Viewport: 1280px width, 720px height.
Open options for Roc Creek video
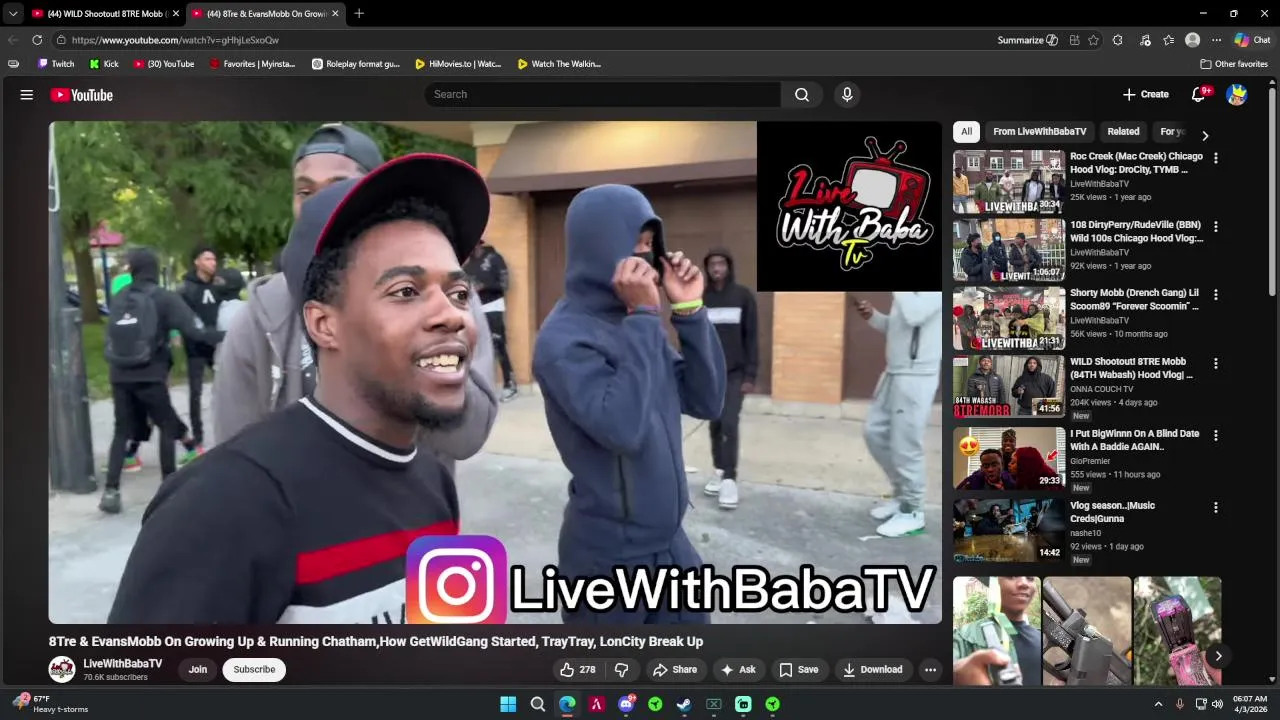pyautogui.click(x=1216, y=158)
